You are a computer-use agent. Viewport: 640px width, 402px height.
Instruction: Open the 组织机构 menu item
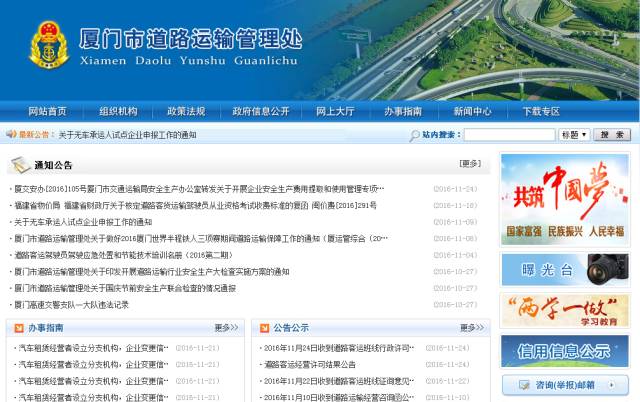click(118, 111)
